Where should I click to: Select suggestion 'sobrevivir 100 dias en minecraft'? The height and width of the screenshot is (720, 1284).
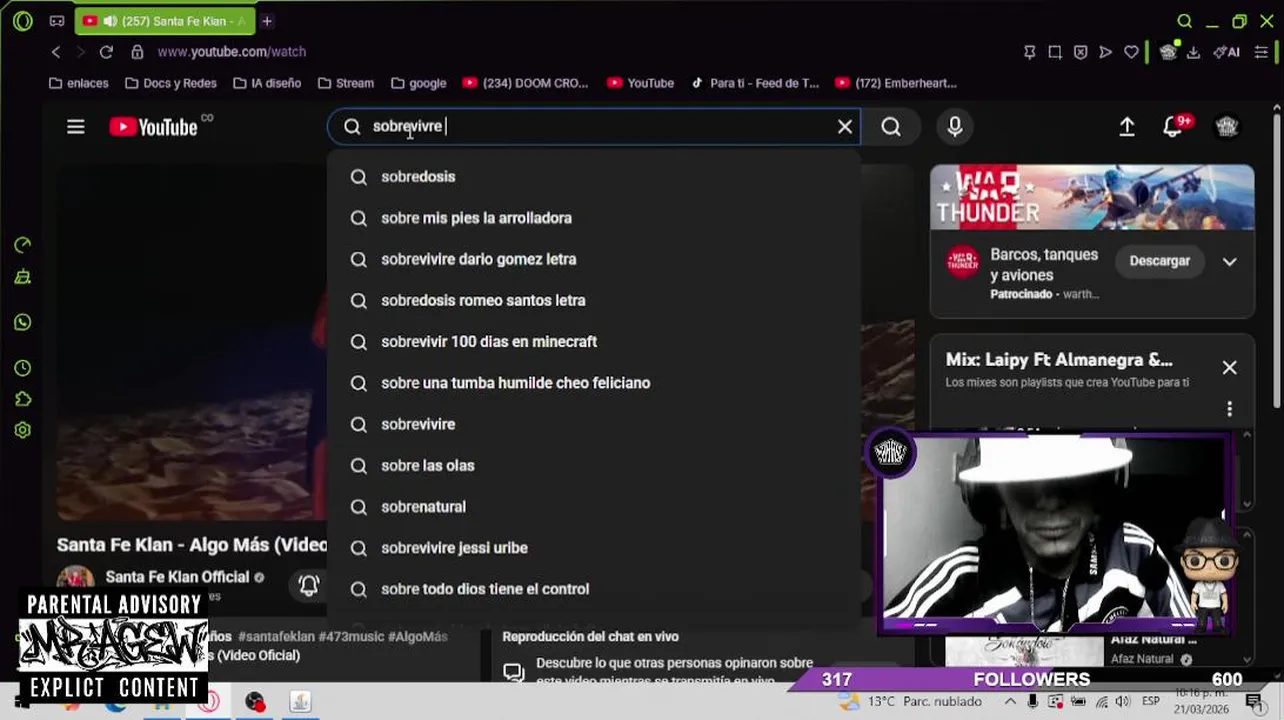click(x=594, y=342)
